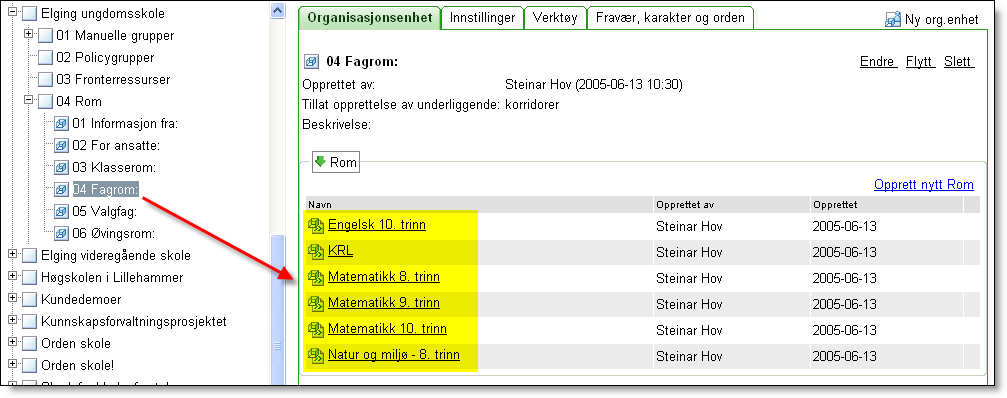Click the tree panel scrollbar up arrow

(x=277, y=10)
